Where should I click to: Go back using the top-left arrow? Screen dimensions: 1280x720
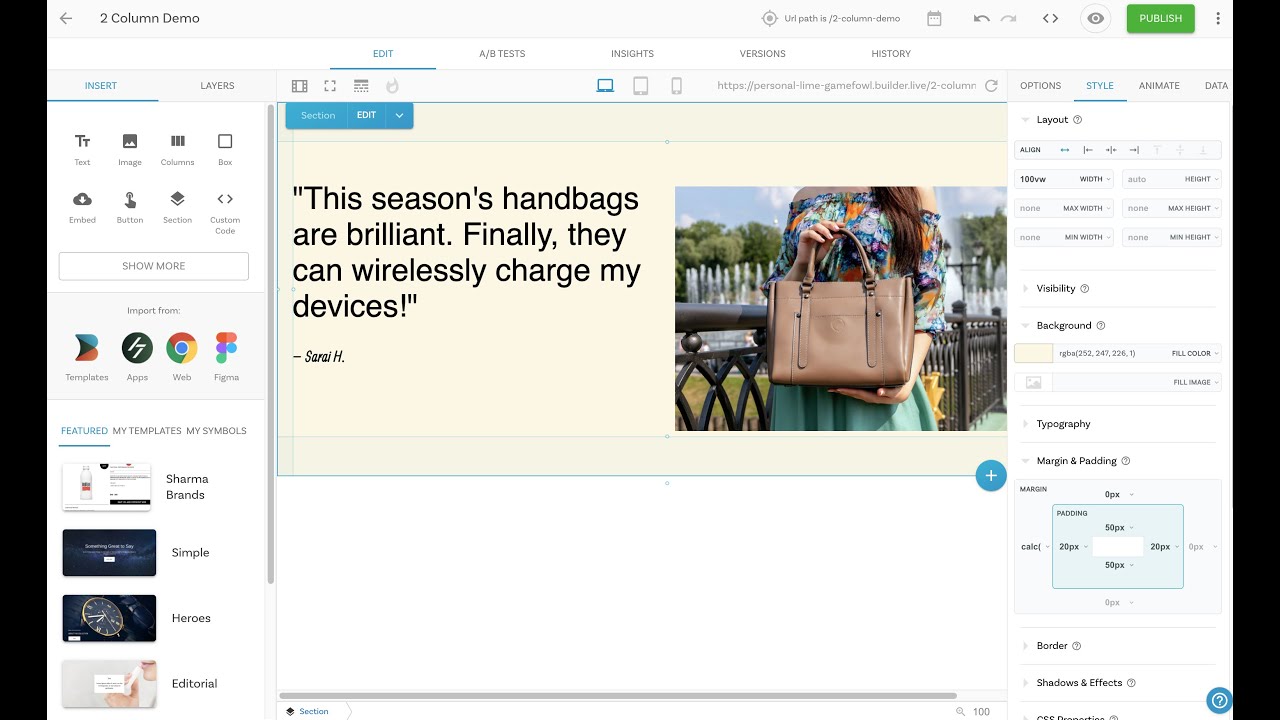[66, 18]
